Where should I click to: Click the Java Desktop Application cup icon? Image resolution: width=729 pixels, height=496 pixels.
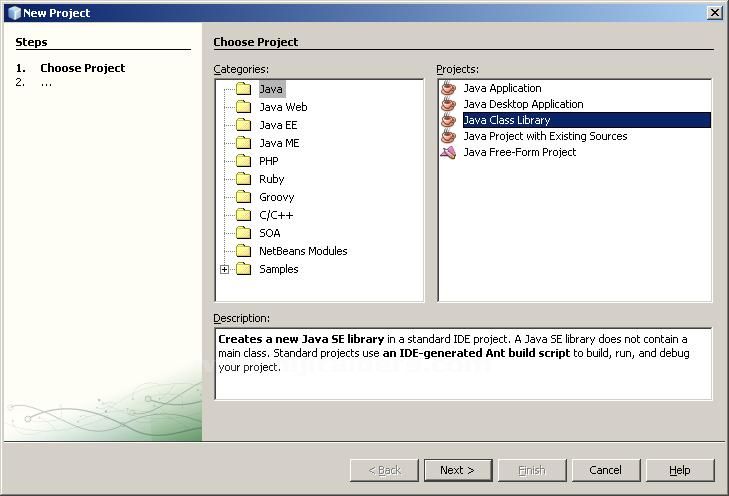(448, 104)
